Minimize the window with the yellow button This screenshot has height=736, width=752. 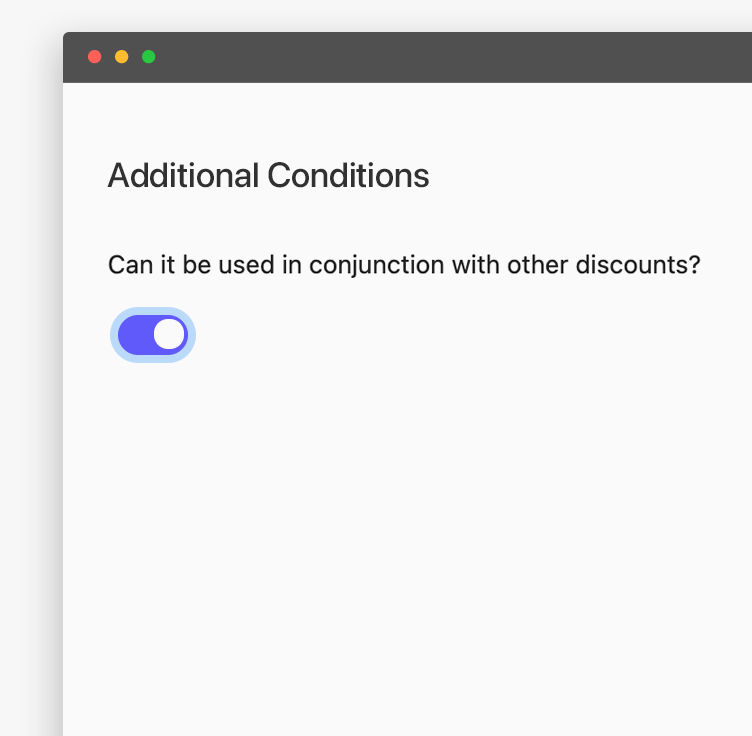point(122,57)
